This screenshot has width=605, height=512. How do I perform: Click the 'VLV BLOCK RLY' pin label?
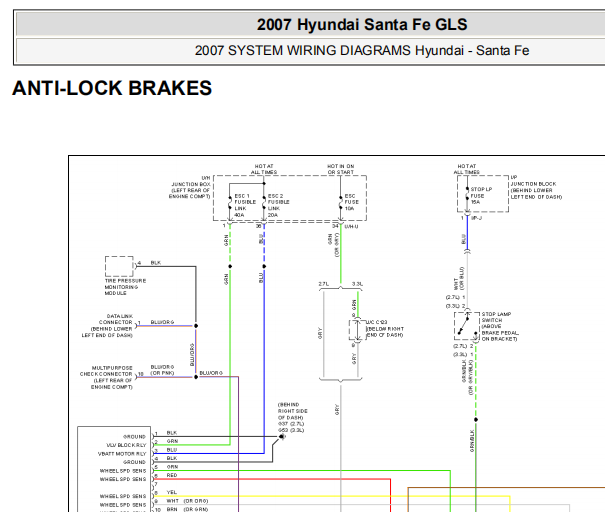coord(126,445)
